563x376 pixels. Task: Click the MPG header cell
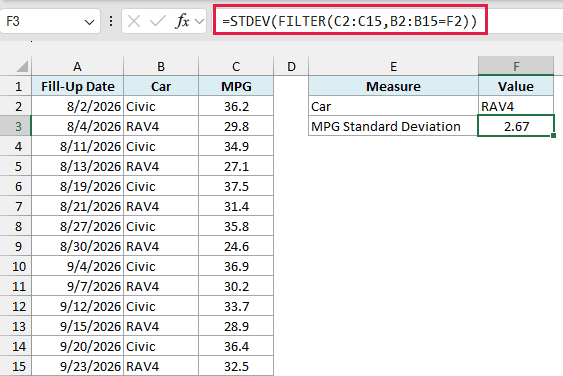click(x=236, y=86)
